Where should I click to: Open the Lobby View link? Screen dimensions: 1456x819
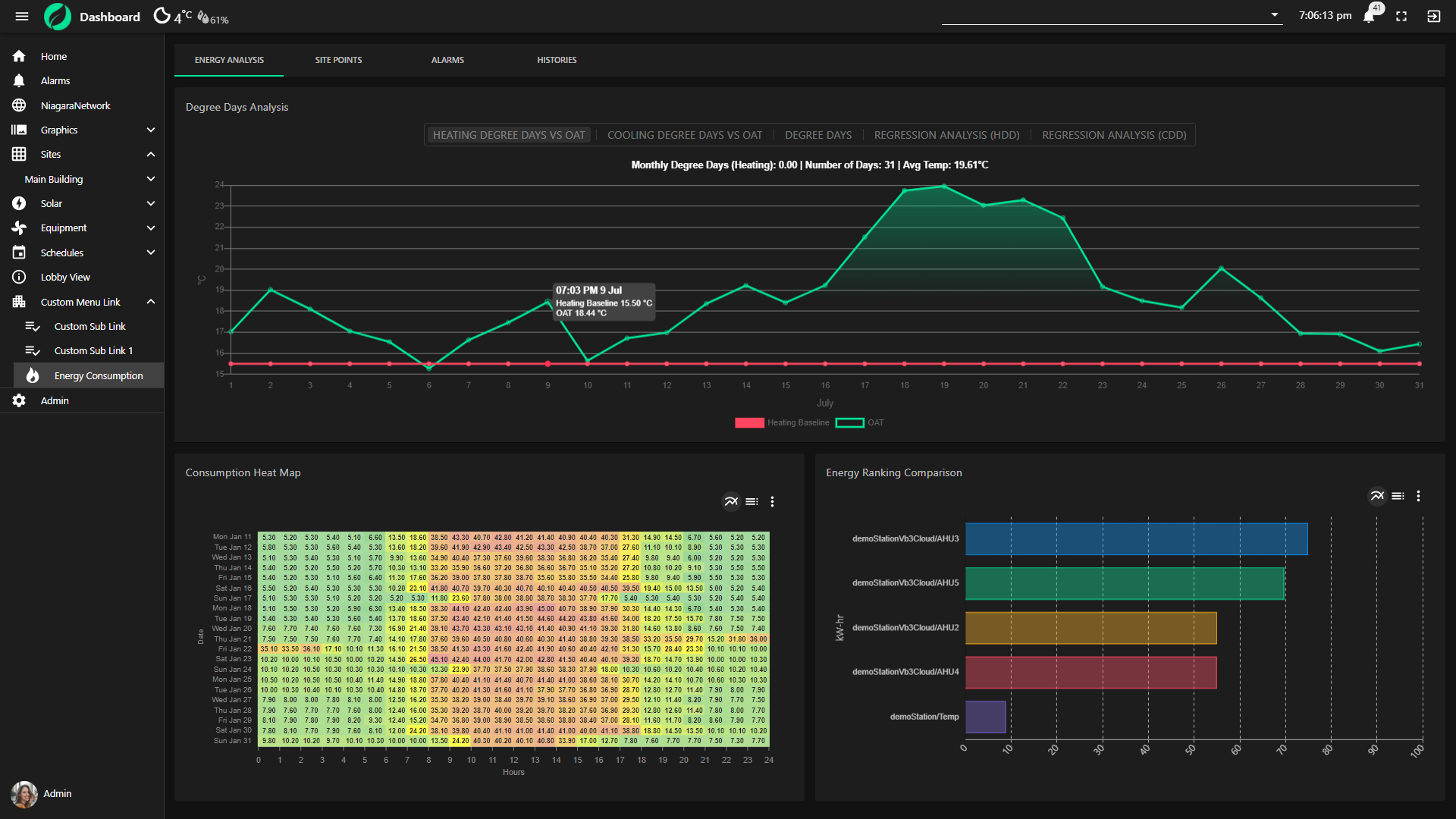click(65, 277)
